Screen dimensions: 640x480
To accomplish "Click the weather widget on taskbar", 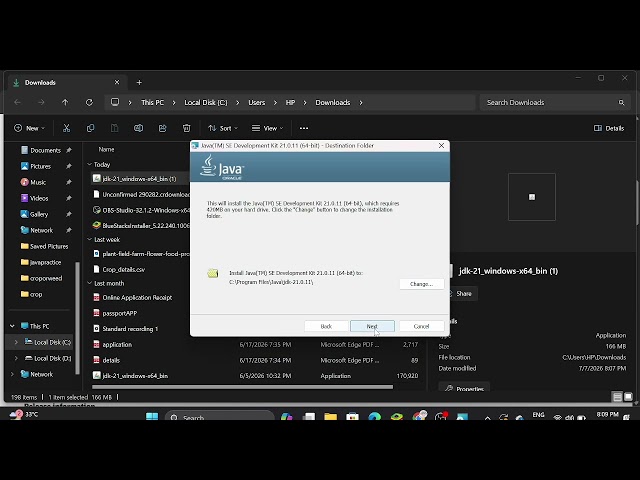I will (24, 415).
